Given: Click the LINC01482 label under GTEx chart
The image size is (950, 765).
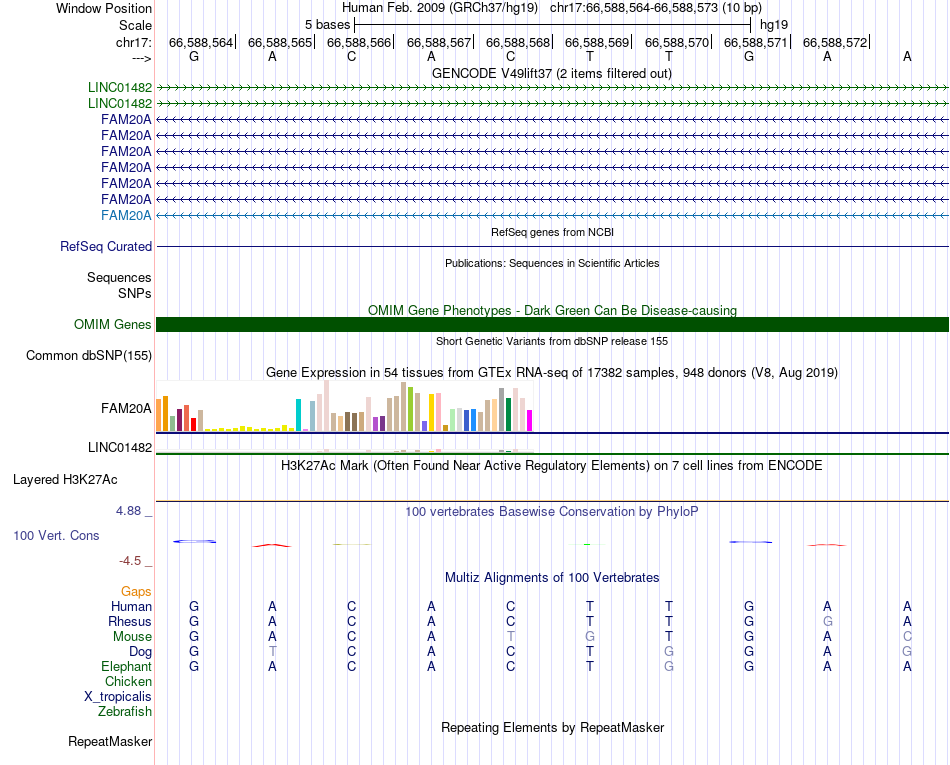Looking at the screenshot, I should click(120, 448).
